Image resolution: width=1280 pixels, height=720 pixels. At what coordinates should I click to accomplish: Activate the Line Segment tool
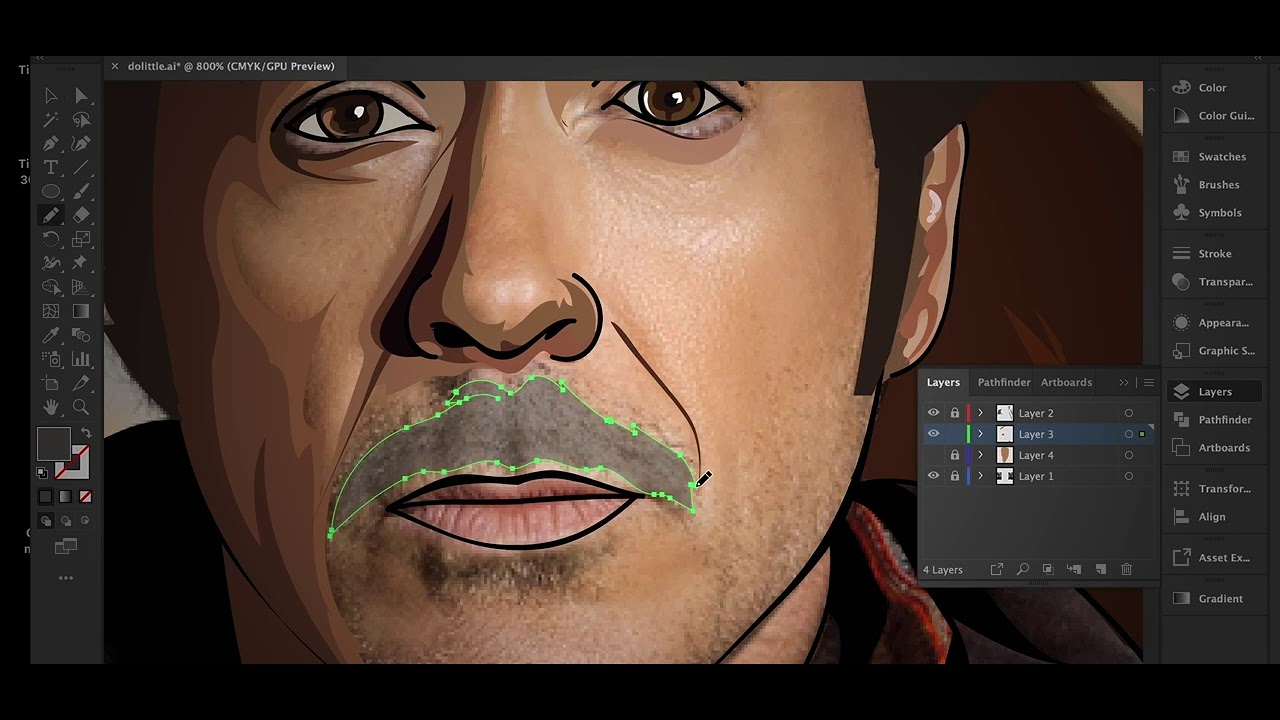81,167
